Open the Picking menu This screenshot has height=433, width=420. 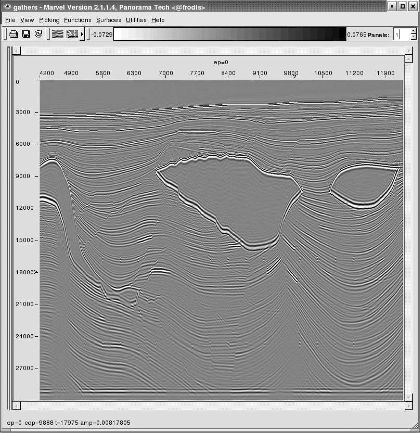pyautogui.click(x=49, y=20)
